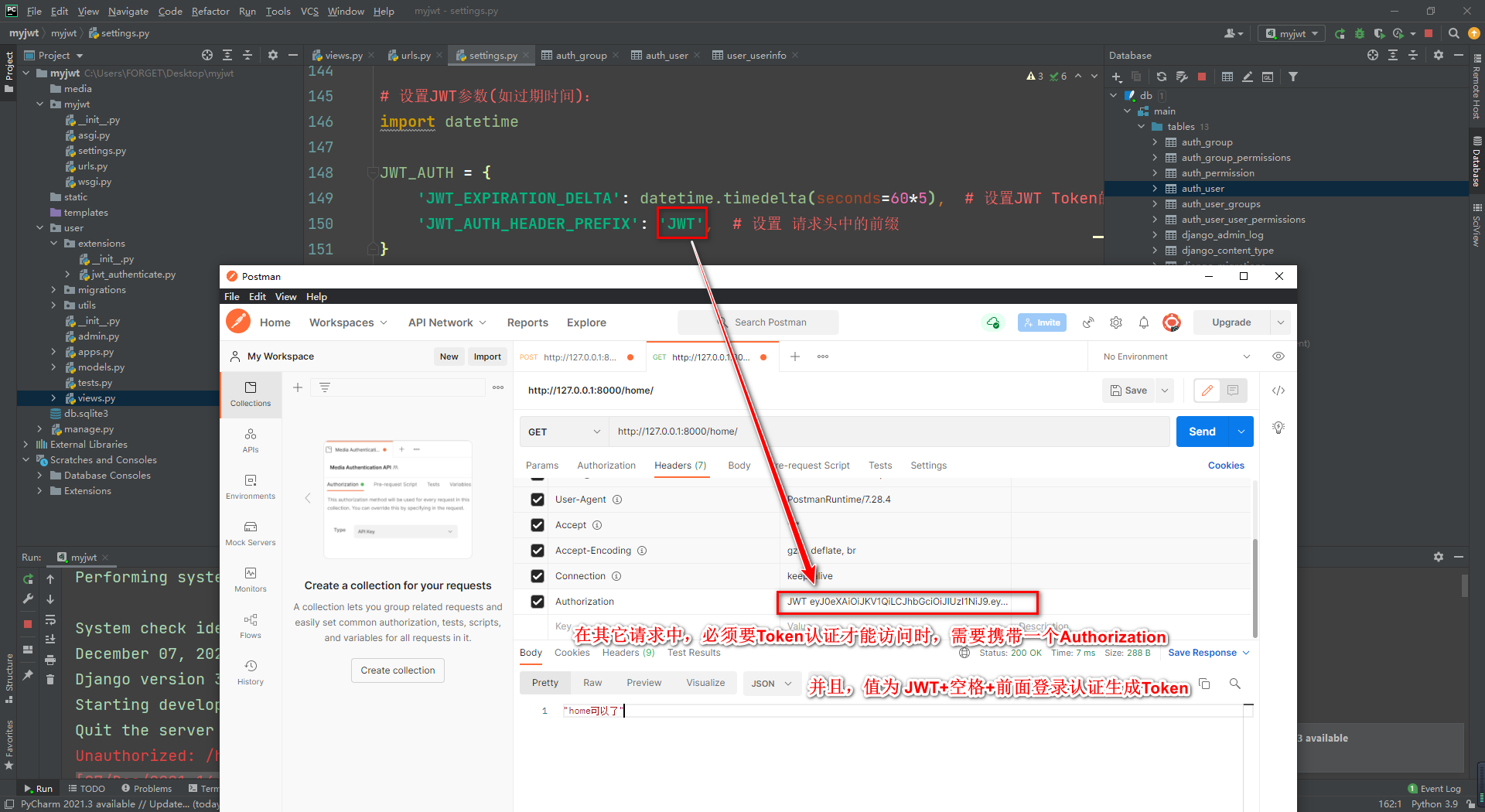Image resolution: width=1485 pixels, height=812 pixels.
Task: Uncheck the Accept header checkbox
Action: tap(538, 525)
